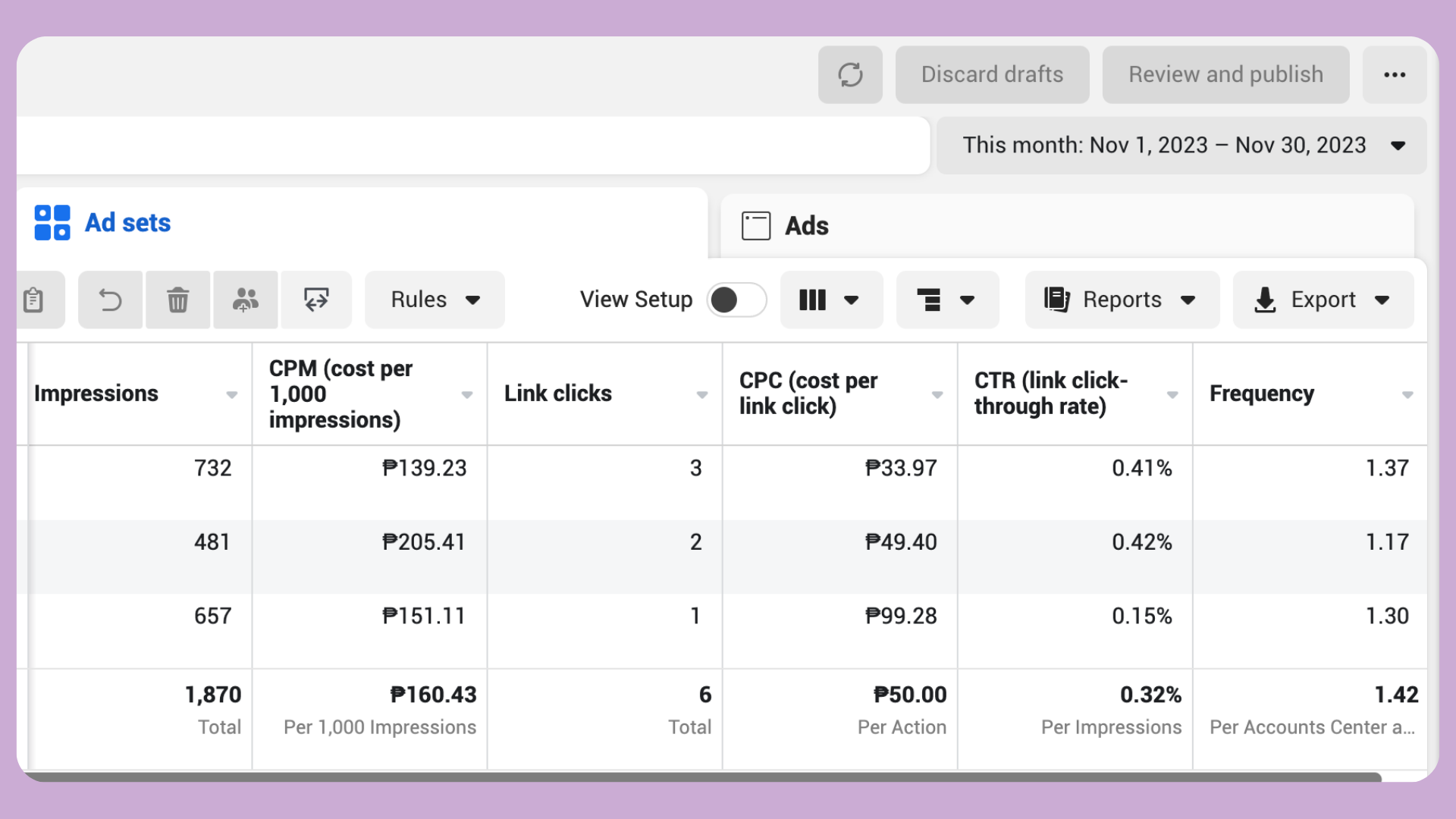Click the audience people icon
The width and height of the screenshot is (1456, 819).
coord(245,300)
